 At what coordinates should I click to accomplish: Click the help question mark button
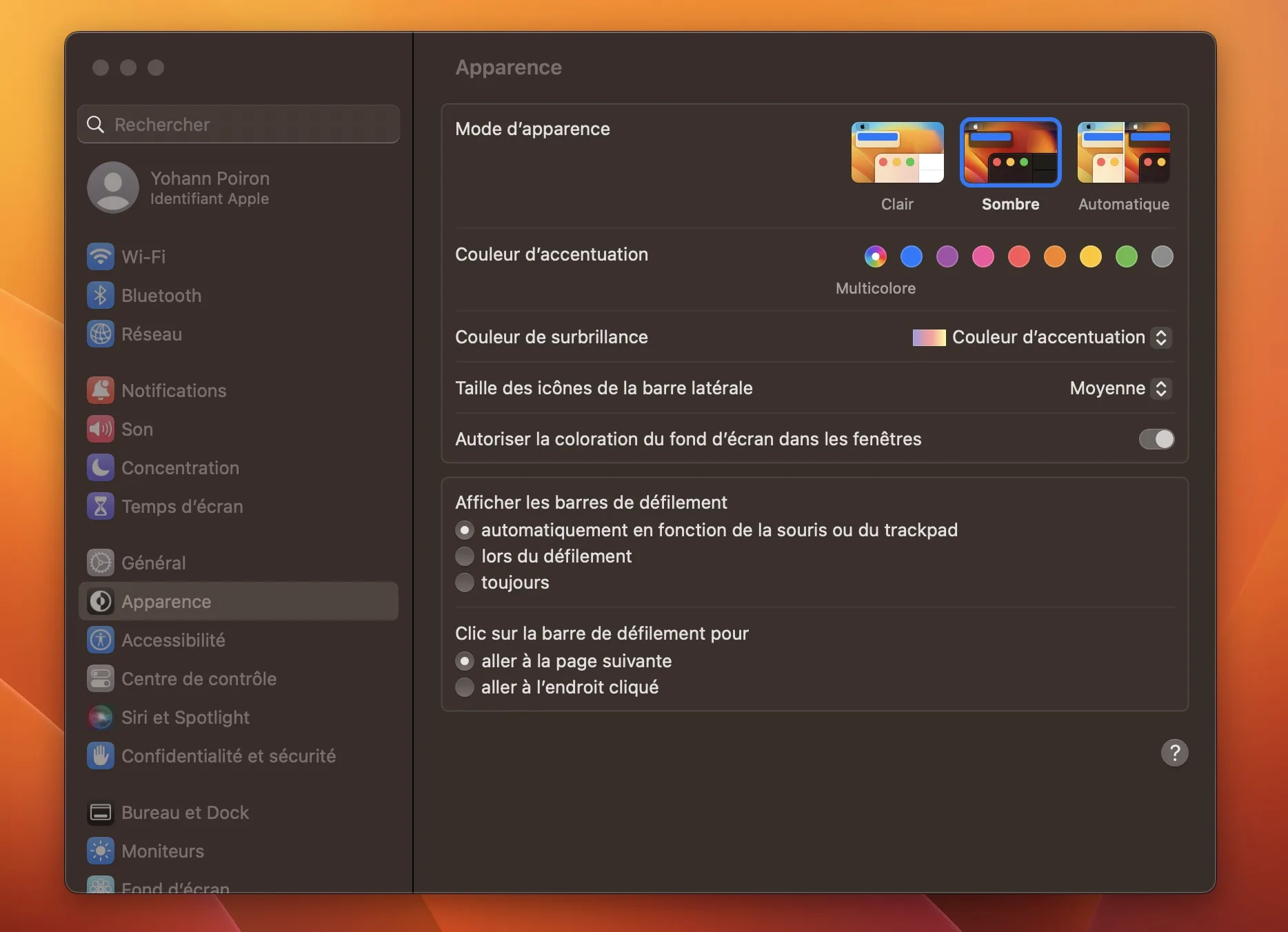[1174, 753]
